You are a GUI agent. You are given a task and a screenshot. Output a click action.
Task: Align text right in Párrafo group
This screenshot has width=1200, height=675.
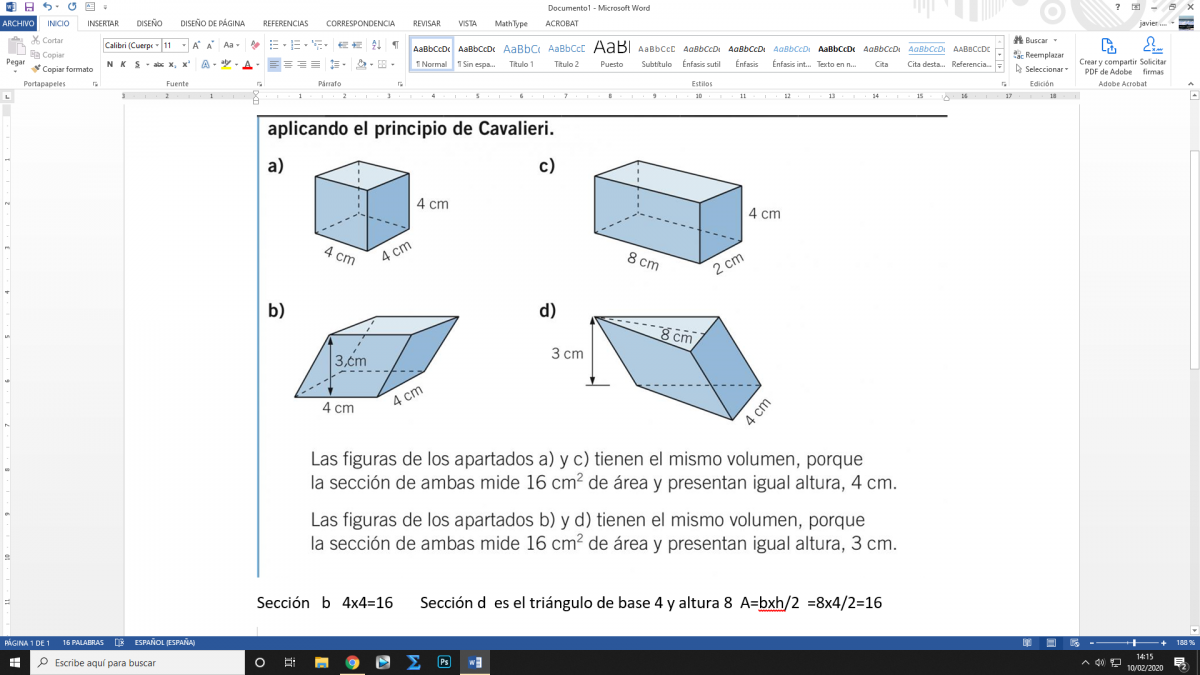303,65
